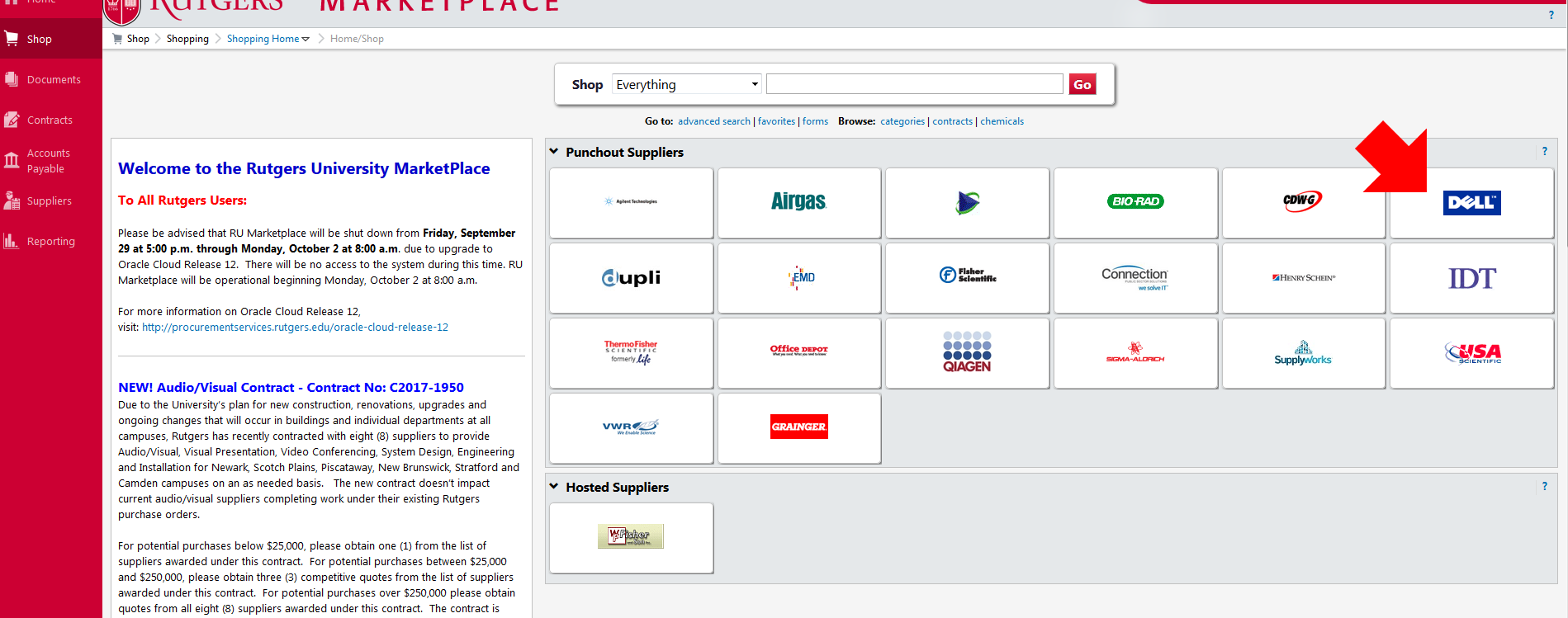Open the Reporting sidebar menu
This screenshot has height=618, width=1568.
tap(50, 242)
